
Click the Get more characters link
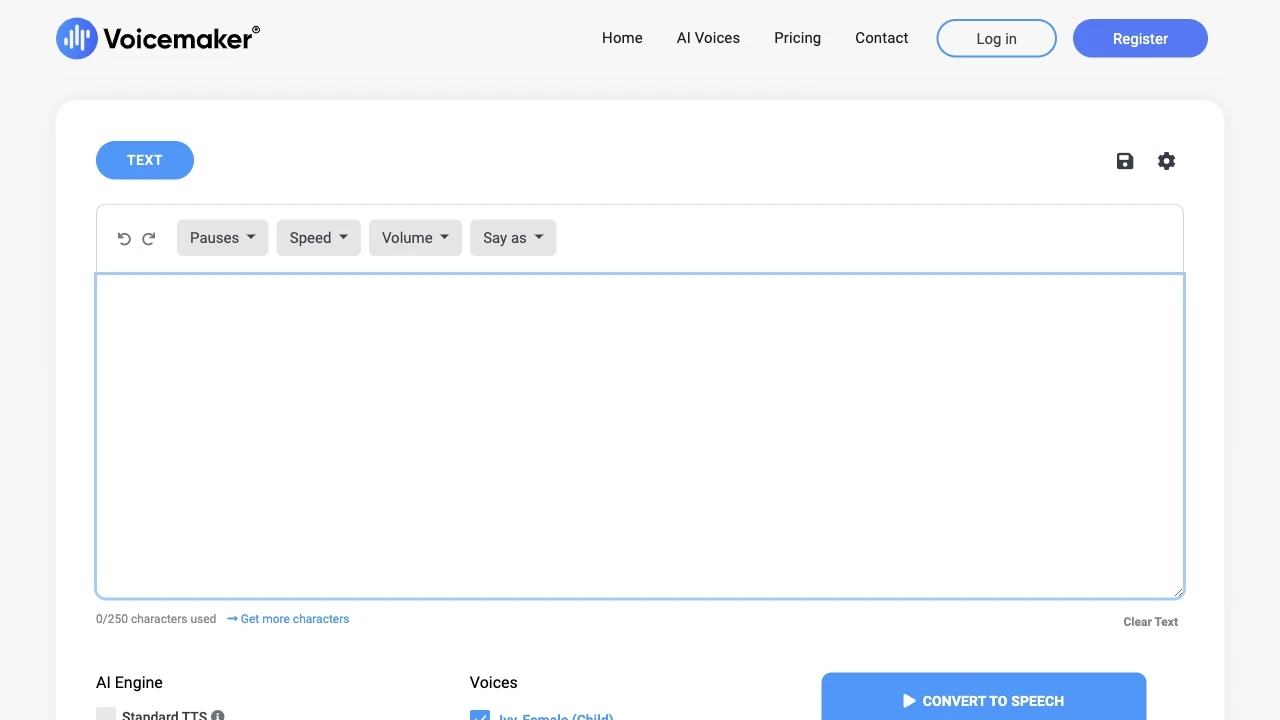point(294,619)
